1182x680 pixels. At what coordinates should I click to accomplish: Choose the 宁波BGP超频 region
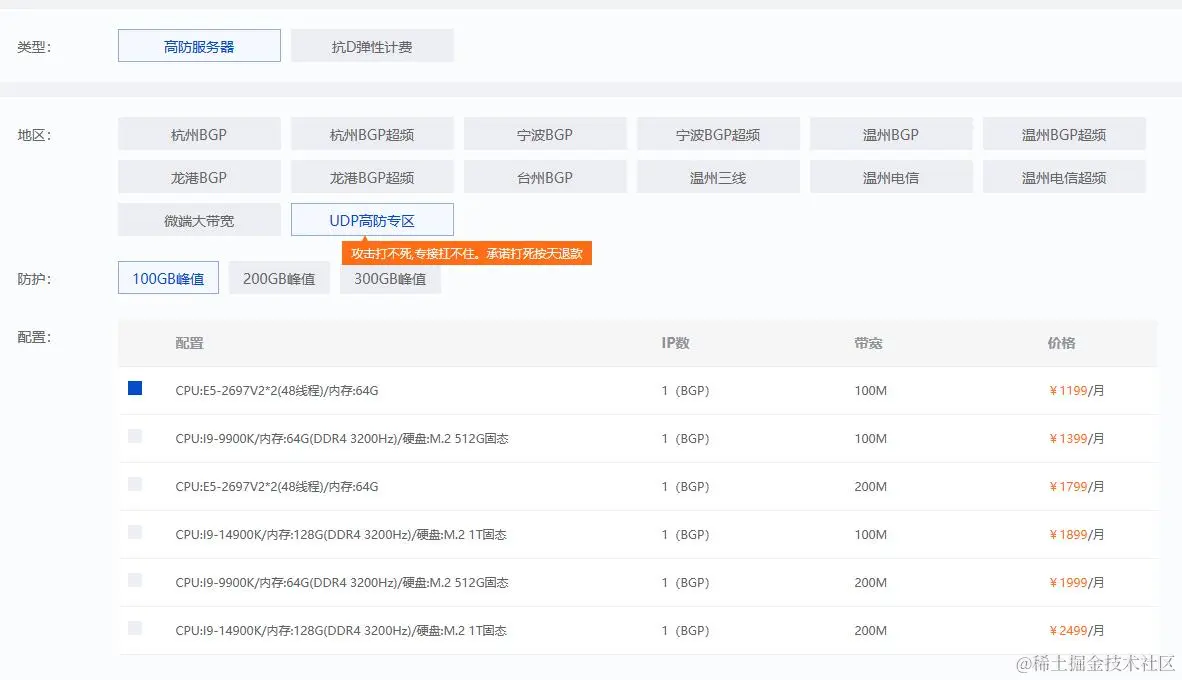[718, 134]
